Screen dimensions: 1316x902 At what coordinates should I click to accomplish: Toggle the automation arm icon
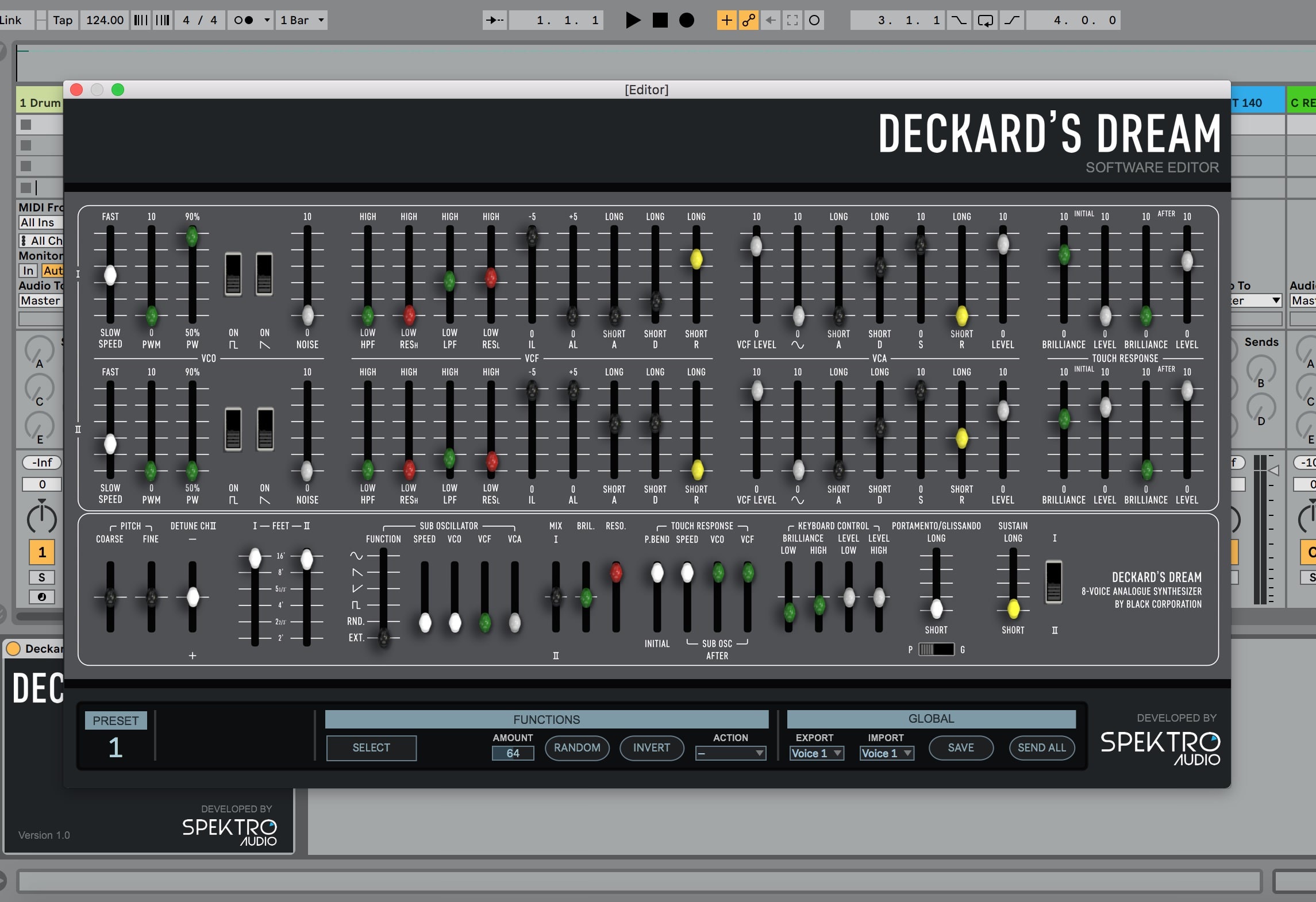748,21
